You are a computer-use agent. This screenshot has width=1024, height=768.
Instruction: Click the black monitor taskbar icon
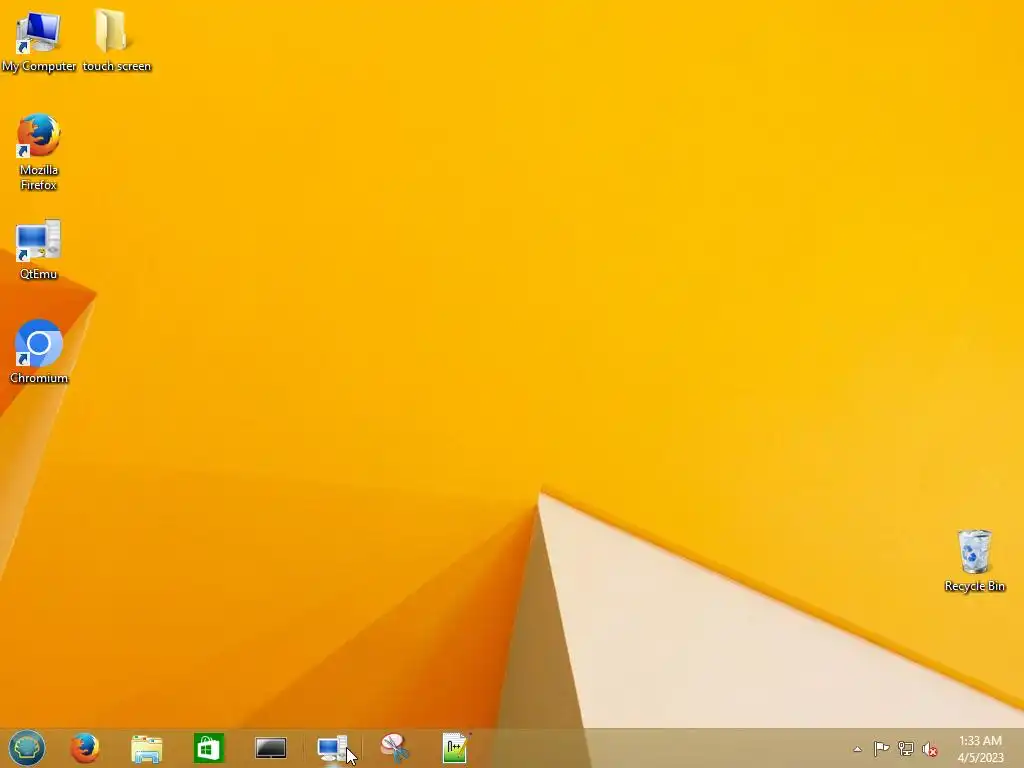pos(270,748)
